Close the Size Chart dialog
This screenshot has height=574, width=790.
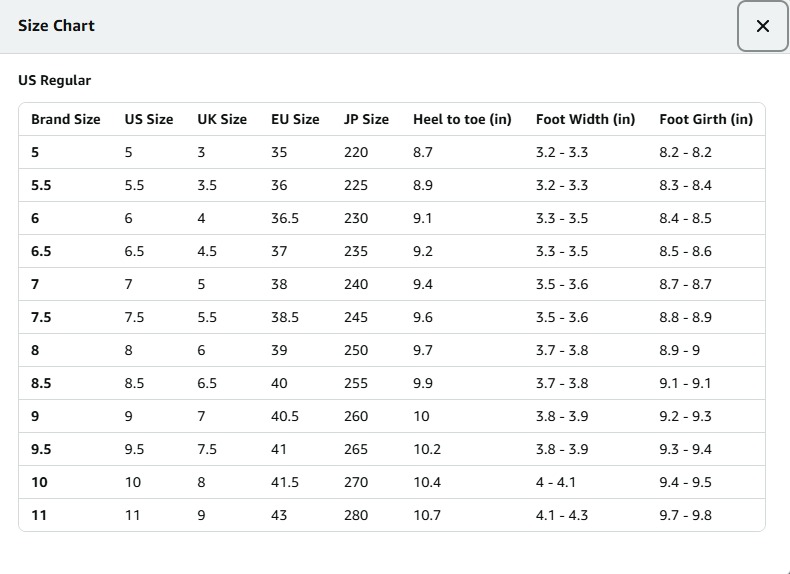point(763,26)
